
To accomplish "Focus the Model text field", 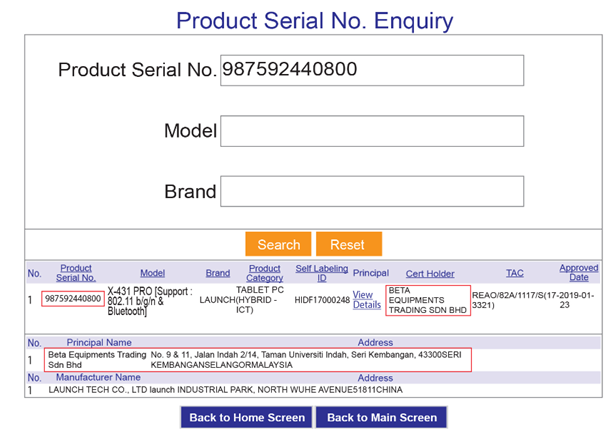I will pyautogui.click(x=372, y=131).
